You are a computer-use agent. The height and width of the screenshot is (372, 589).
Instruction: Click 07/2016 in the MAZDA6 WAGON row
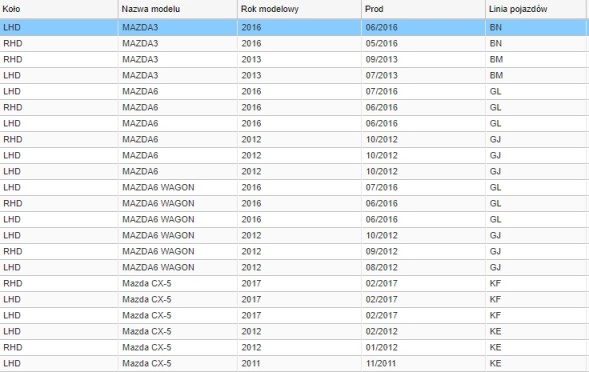tap(381, 188)
